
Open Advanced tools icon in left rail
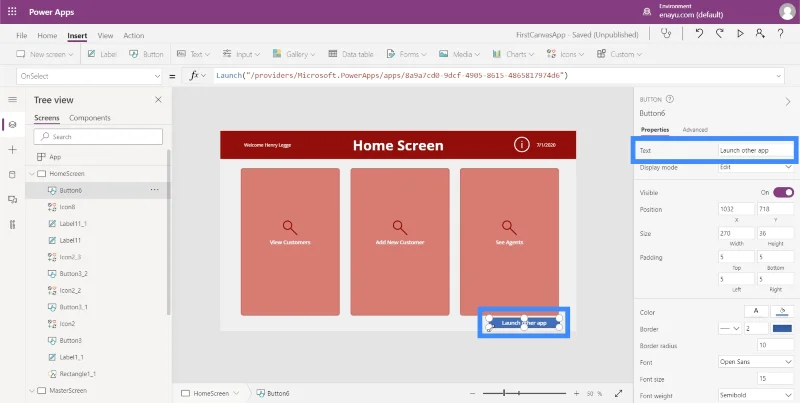click(13, 224)
